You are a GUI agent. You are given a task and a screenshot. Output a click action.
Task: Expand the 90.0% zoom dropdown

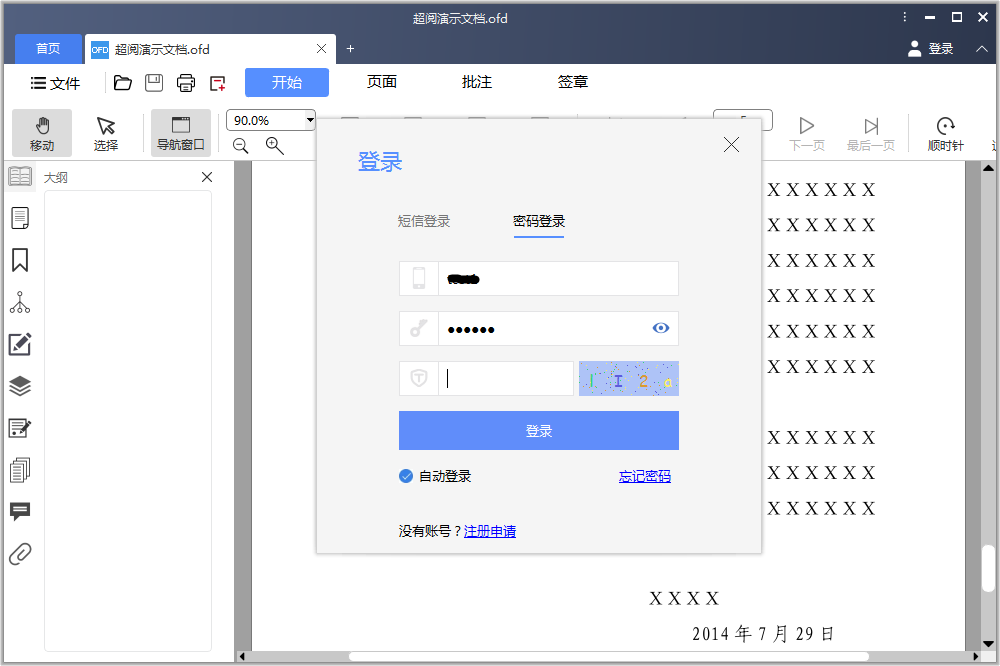[x=309, y=120]
